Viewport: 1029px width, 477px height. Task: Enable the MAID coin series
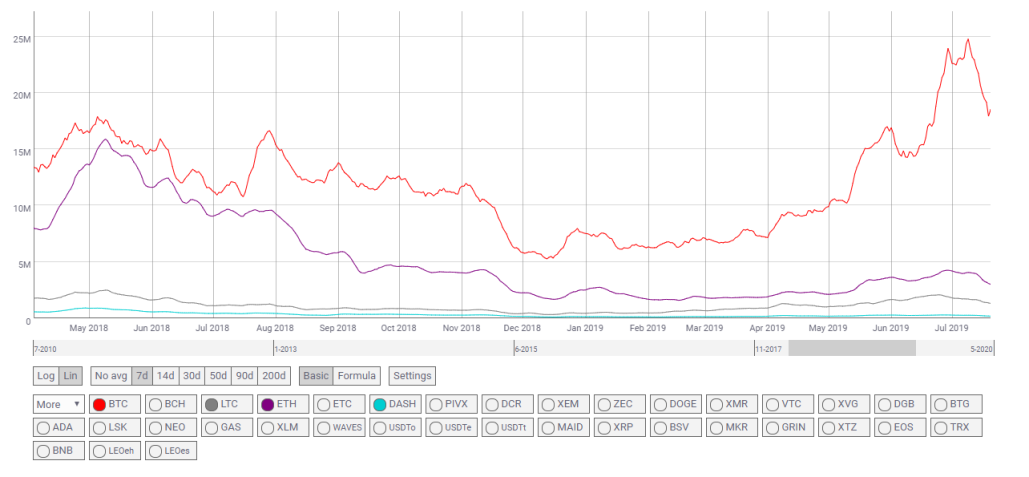pos(562,428)
